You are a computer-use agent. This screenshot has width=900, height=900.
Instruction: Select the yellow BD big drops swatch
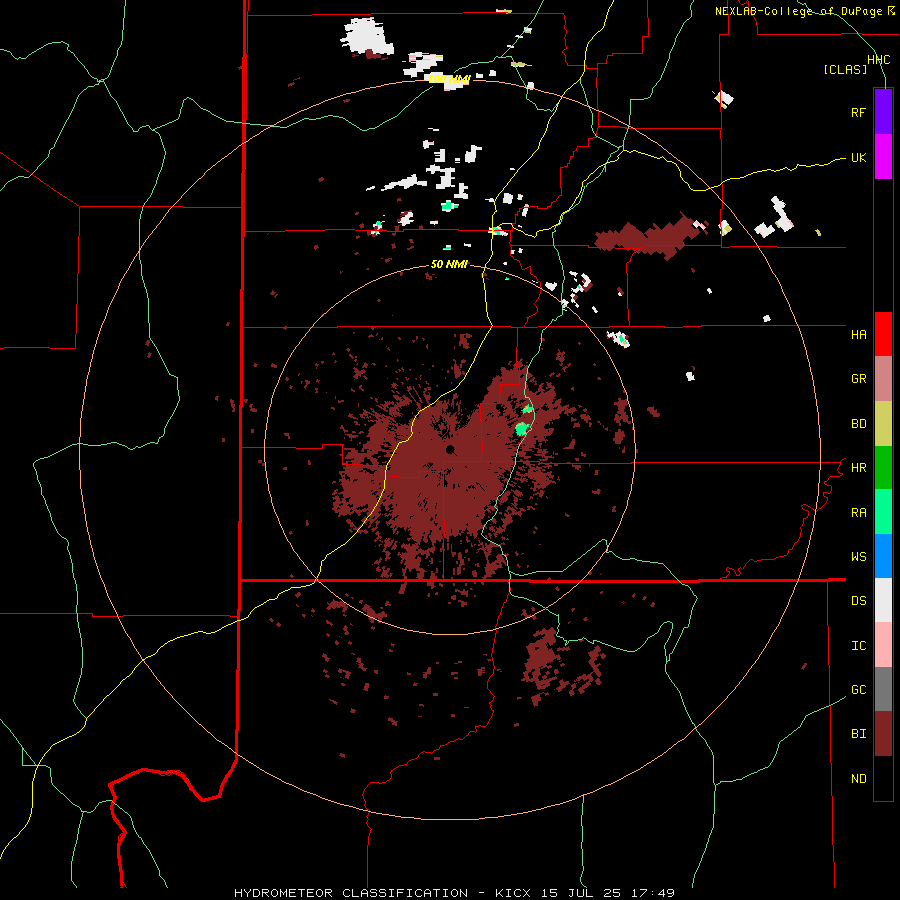pyautogui.click(x=883, y=424)
